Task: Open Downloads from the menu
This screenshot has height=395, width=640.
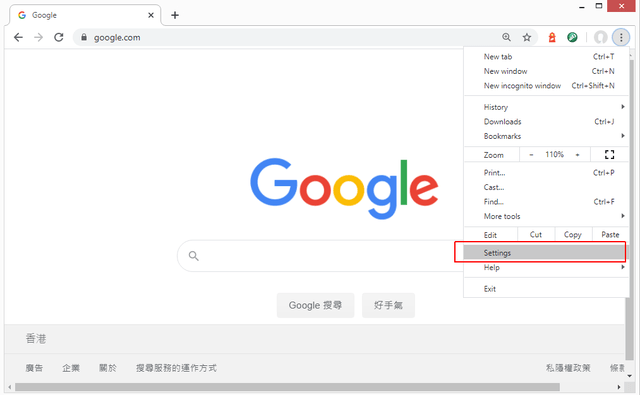Action: coord(546,122)
